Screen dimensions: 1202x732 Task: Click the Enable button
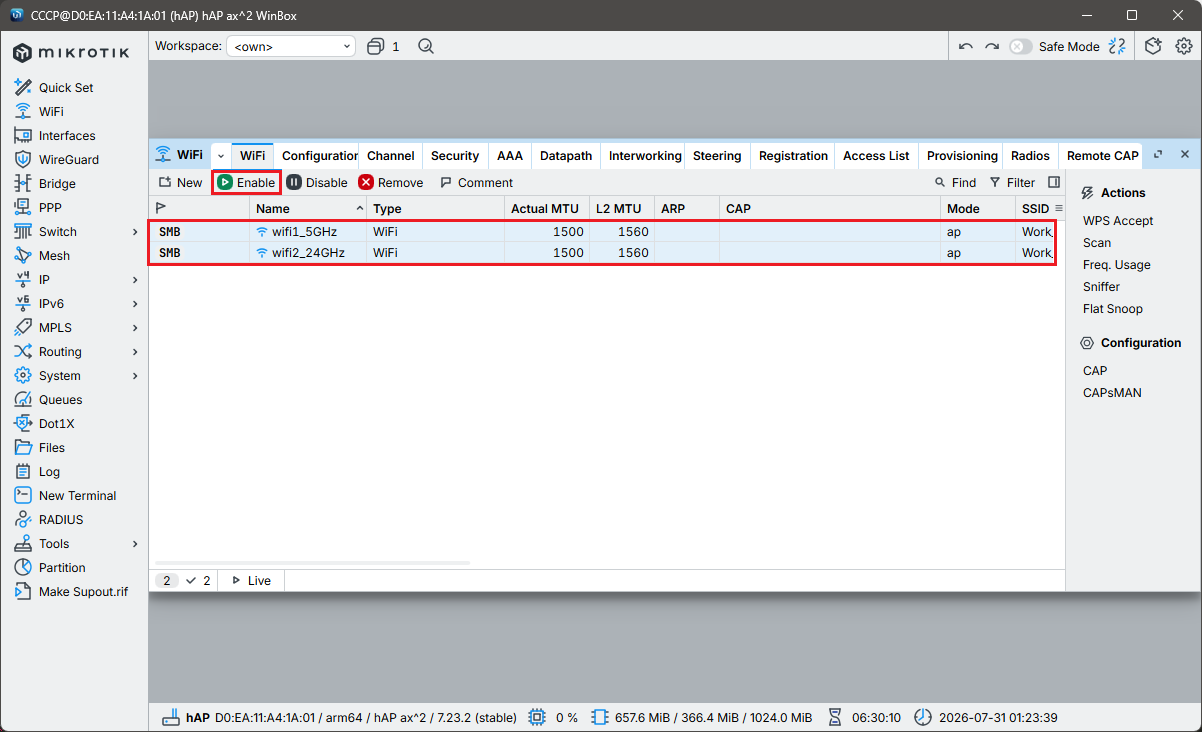pyautogui.click(x=246, y=182)
